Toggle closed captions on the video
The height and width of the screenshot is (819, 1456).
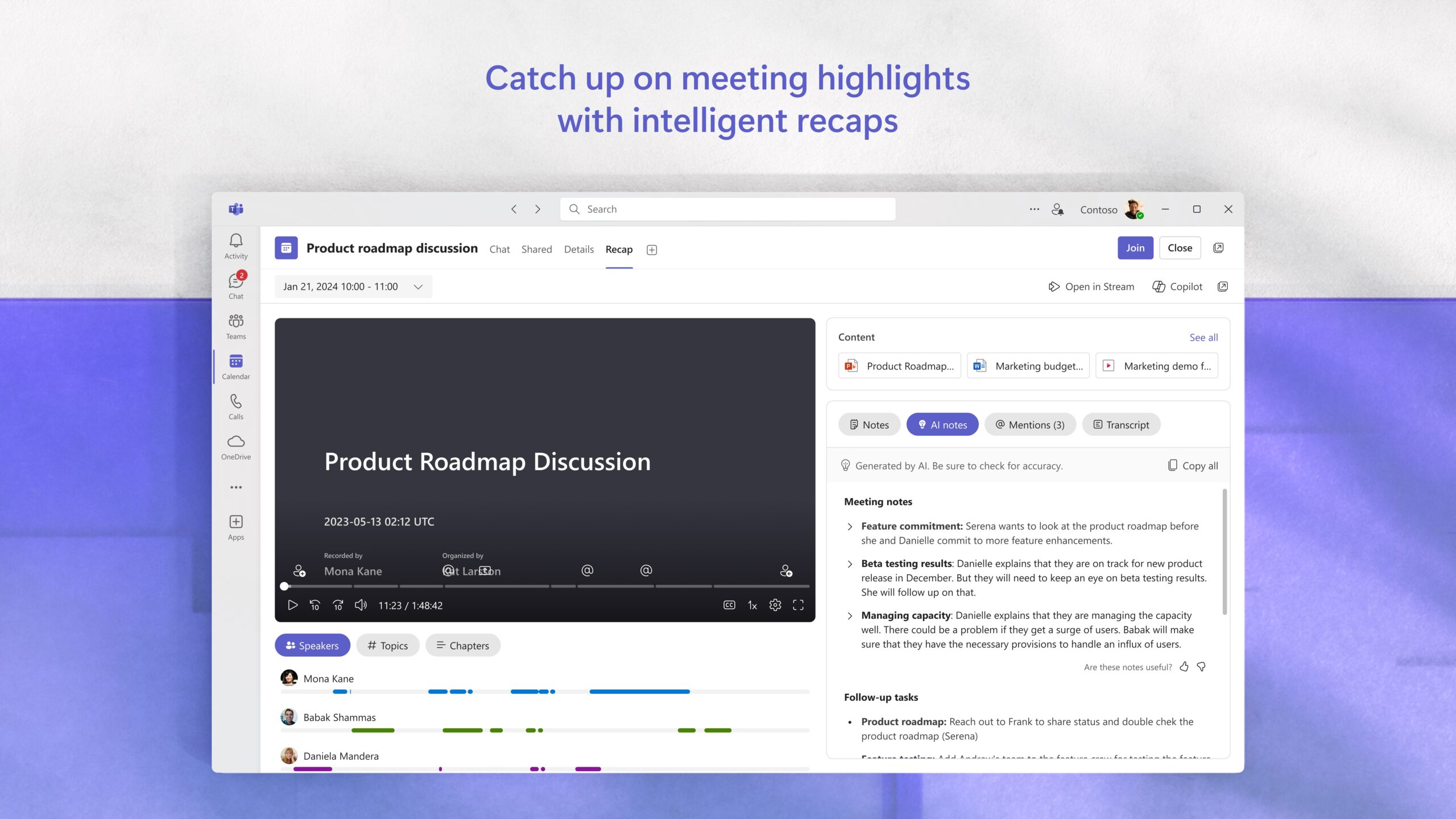click(729, 605)
